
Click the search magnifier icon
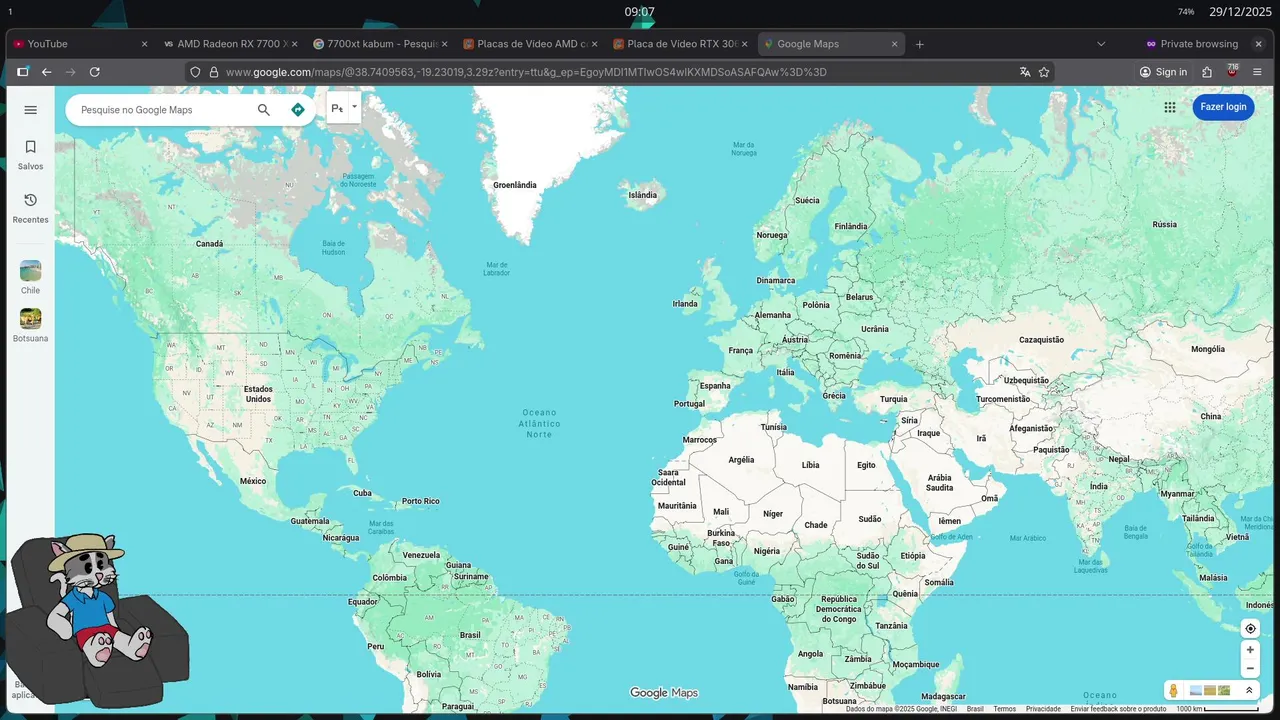(x=264, y=110)
